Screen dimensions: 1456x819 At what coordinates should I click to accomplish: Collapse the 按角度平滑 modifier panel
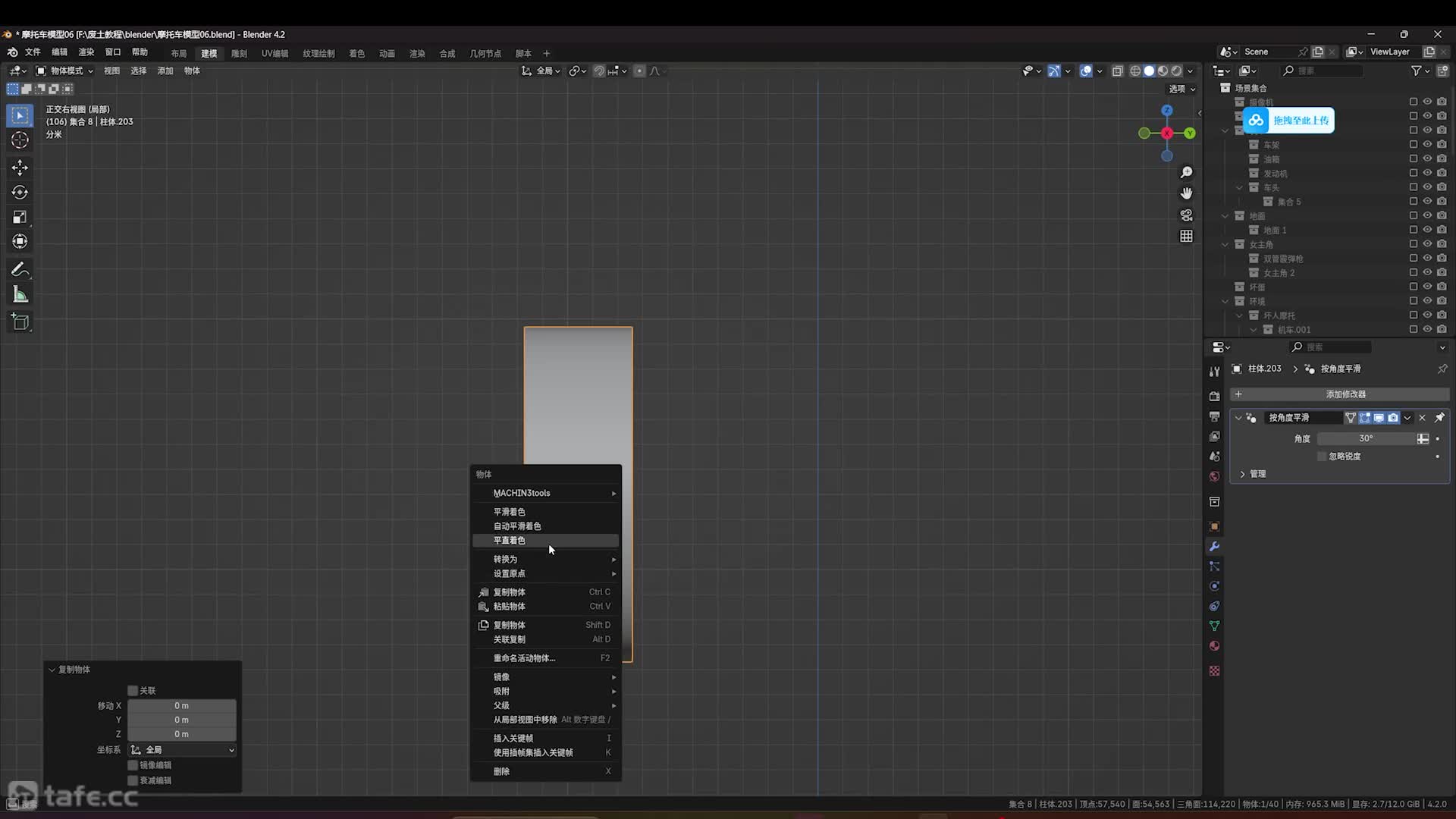pos(1238,418)
